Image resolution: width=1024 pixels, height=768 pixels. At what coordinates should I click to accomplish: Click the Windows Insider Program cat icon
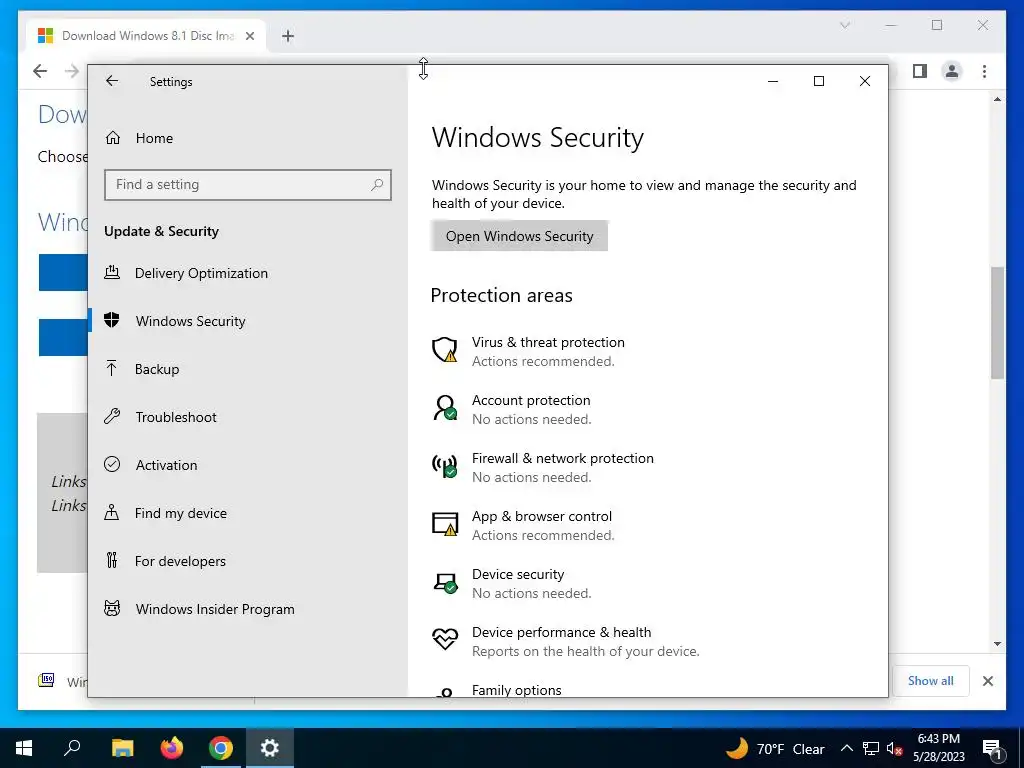[x=112, y=609]
